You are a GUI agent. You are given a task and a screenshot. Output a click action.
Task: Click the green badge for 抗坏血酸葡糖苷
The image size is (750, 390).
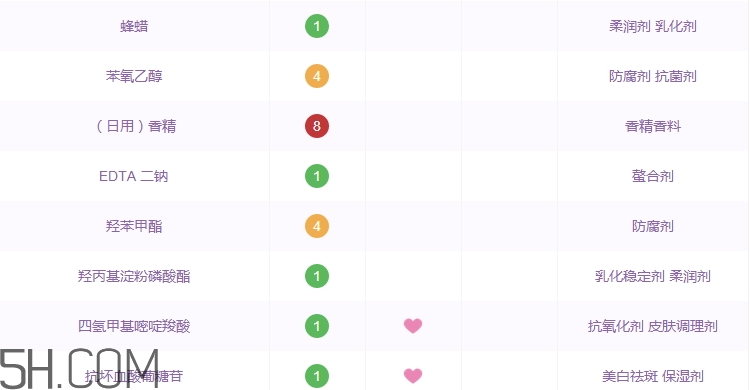point(317,376)
